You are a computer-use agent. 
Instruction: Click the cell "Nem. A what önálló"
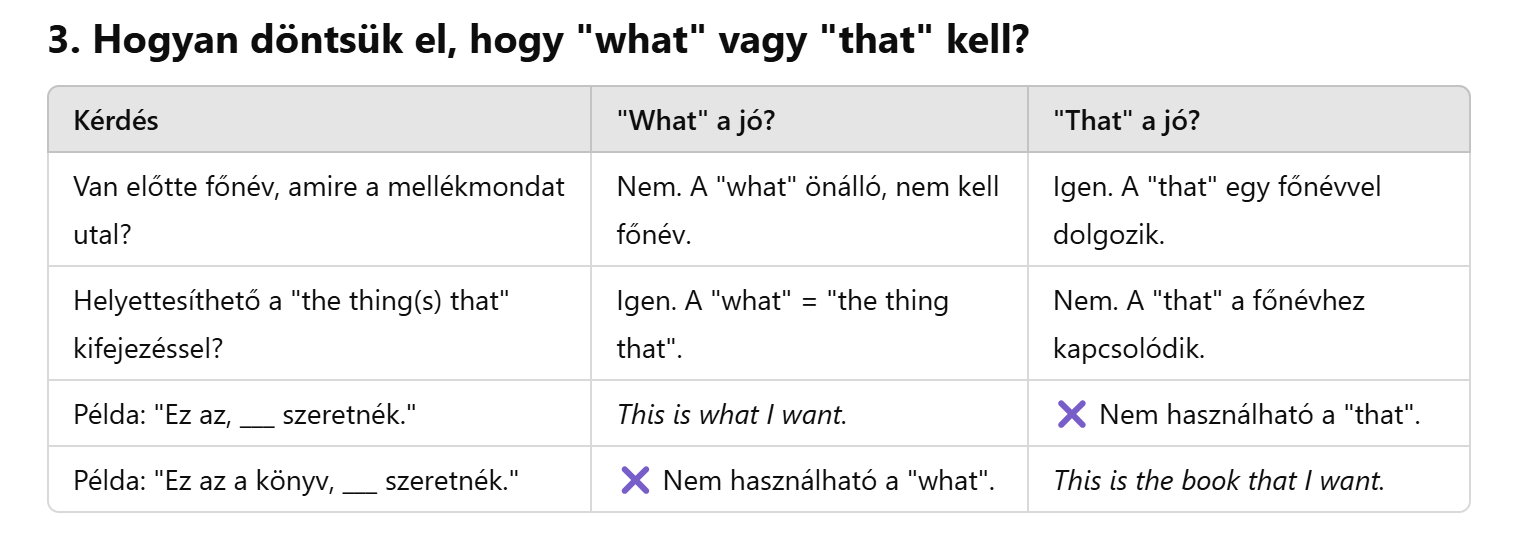point(808,210)
